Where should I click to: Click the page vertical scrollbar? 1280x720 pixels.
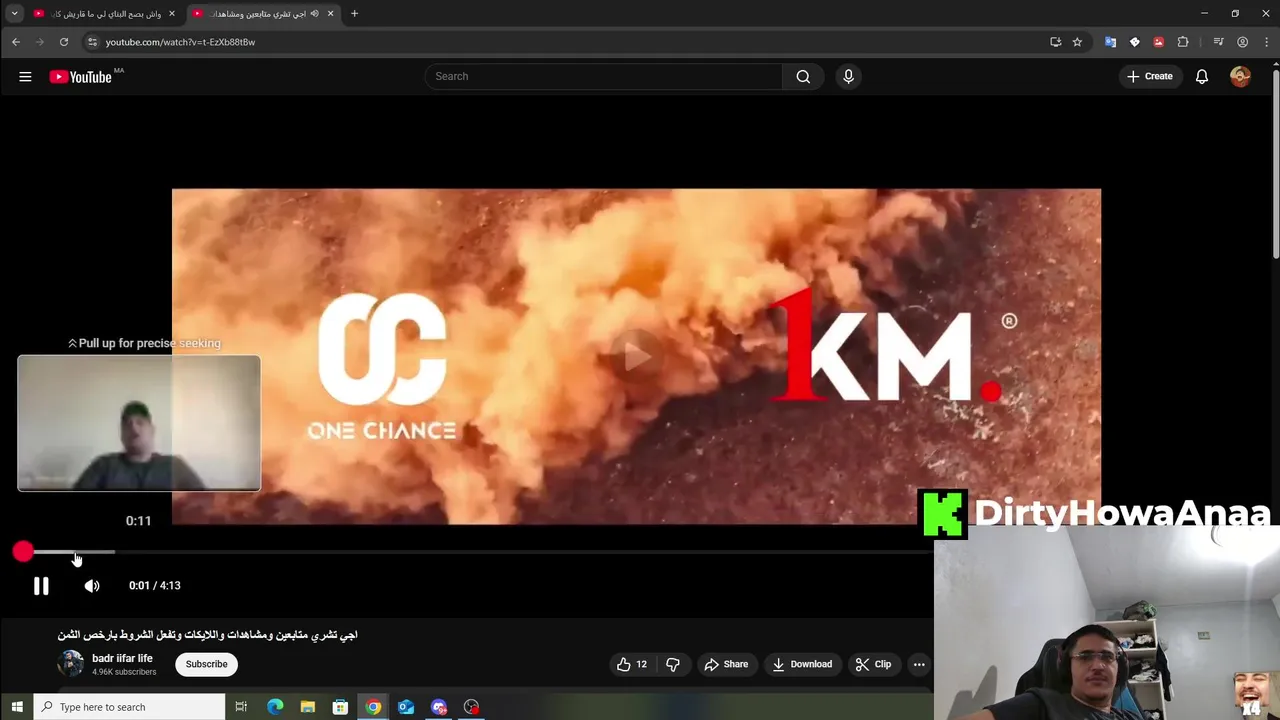pyautogui.click(x=1275, y=165)
